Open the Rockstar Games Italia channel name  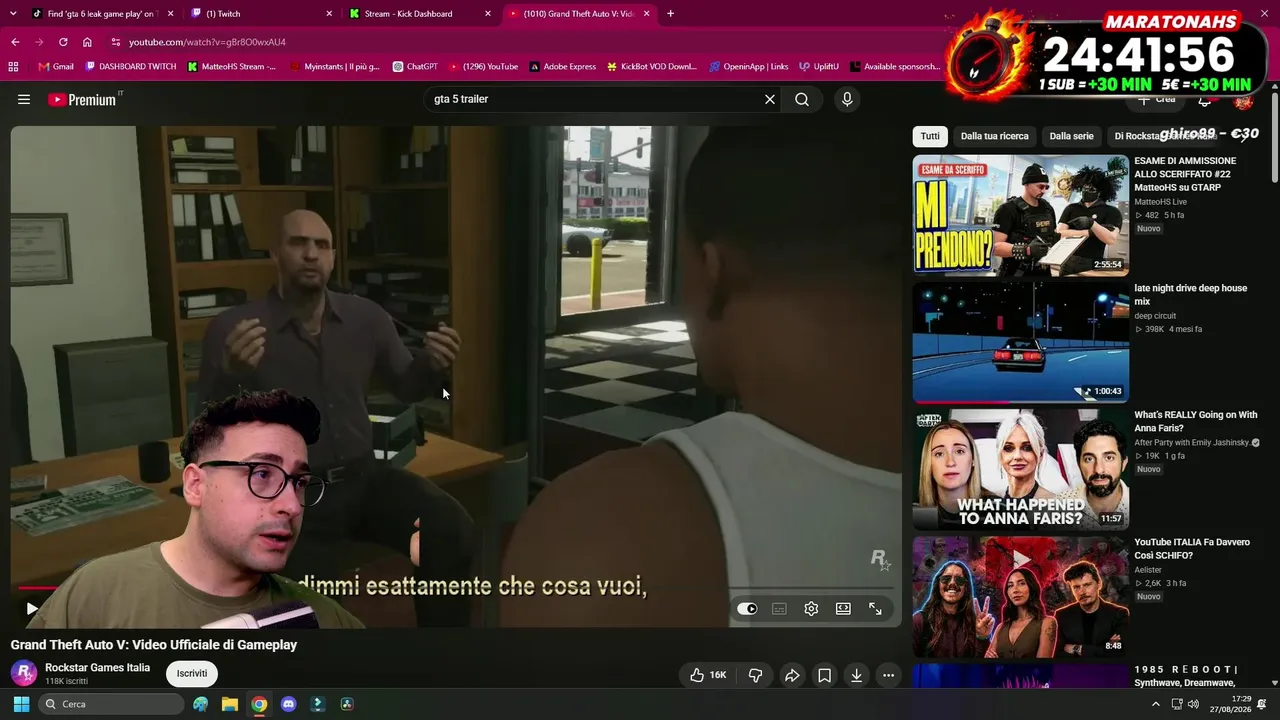(x=97, y=667)
